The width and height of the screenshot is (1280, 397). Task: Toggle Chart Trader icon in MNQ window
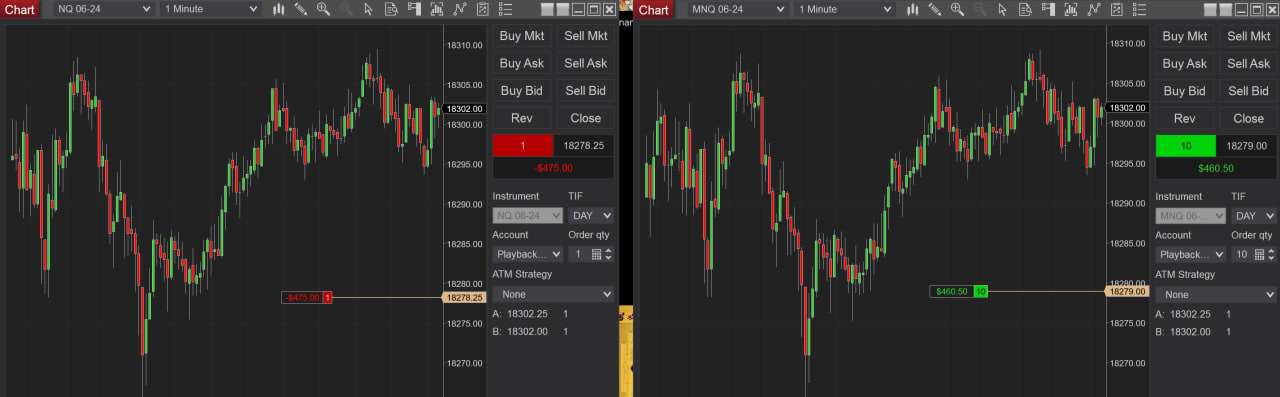(x=1048, y=9)
